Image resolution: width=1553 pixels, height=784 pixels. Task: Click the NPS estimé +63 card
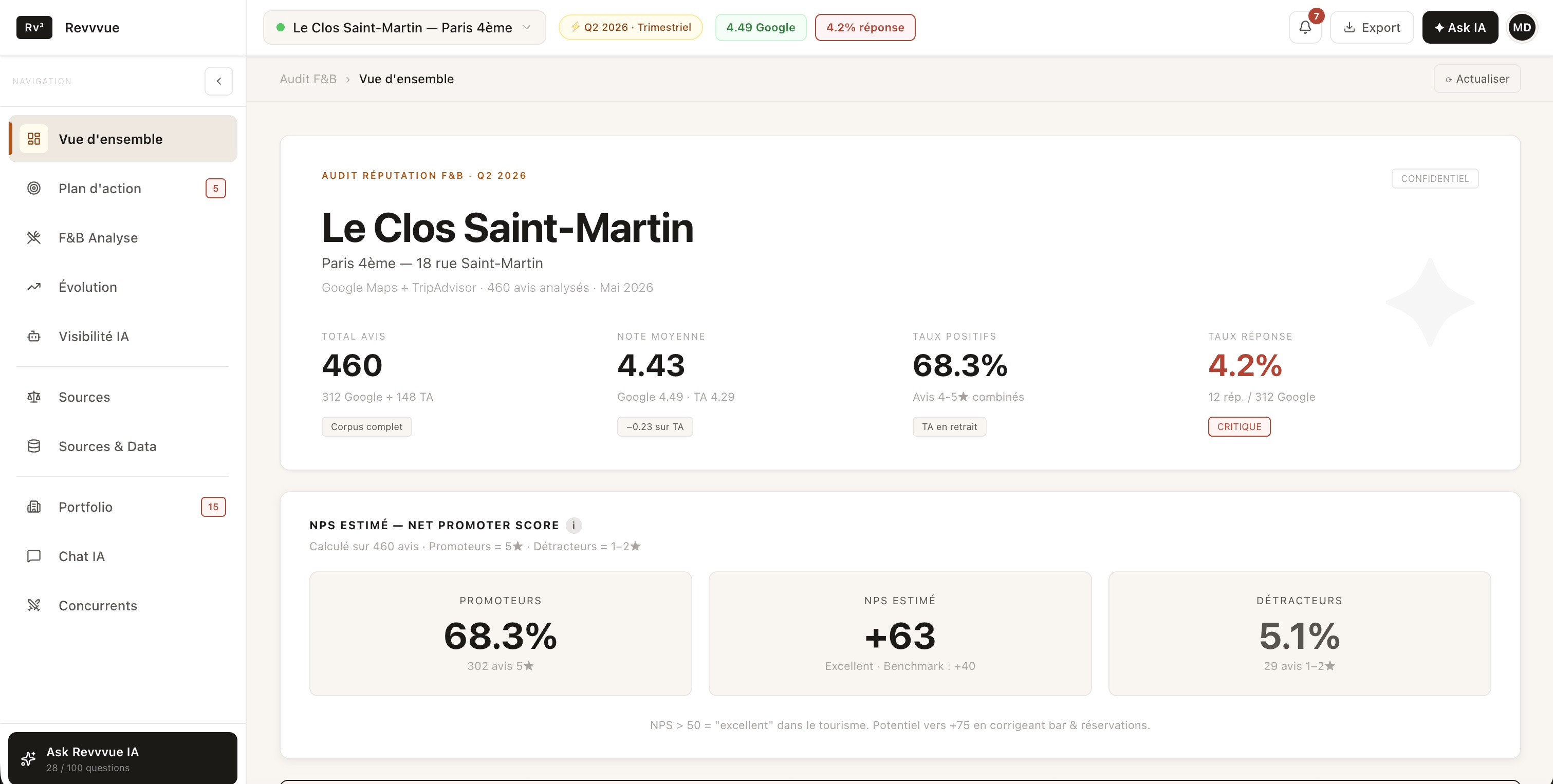pos(900,633)
